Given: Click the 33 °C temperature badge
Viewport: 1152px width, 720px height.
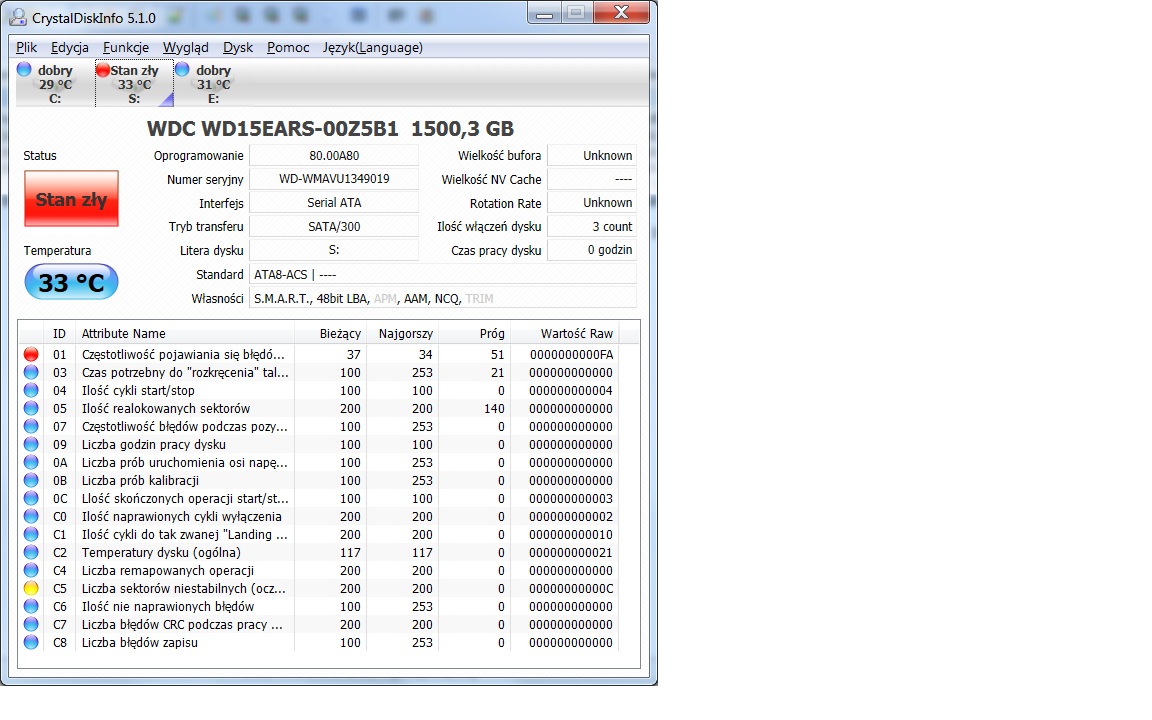Looking at the screenshot, I should point(71,282).
